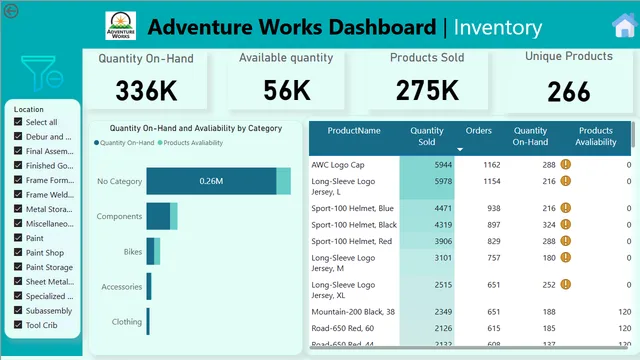Uncheck the Debur and ... location
The height and width of the screenshot is (360, 640).
[x=18, y=136]
